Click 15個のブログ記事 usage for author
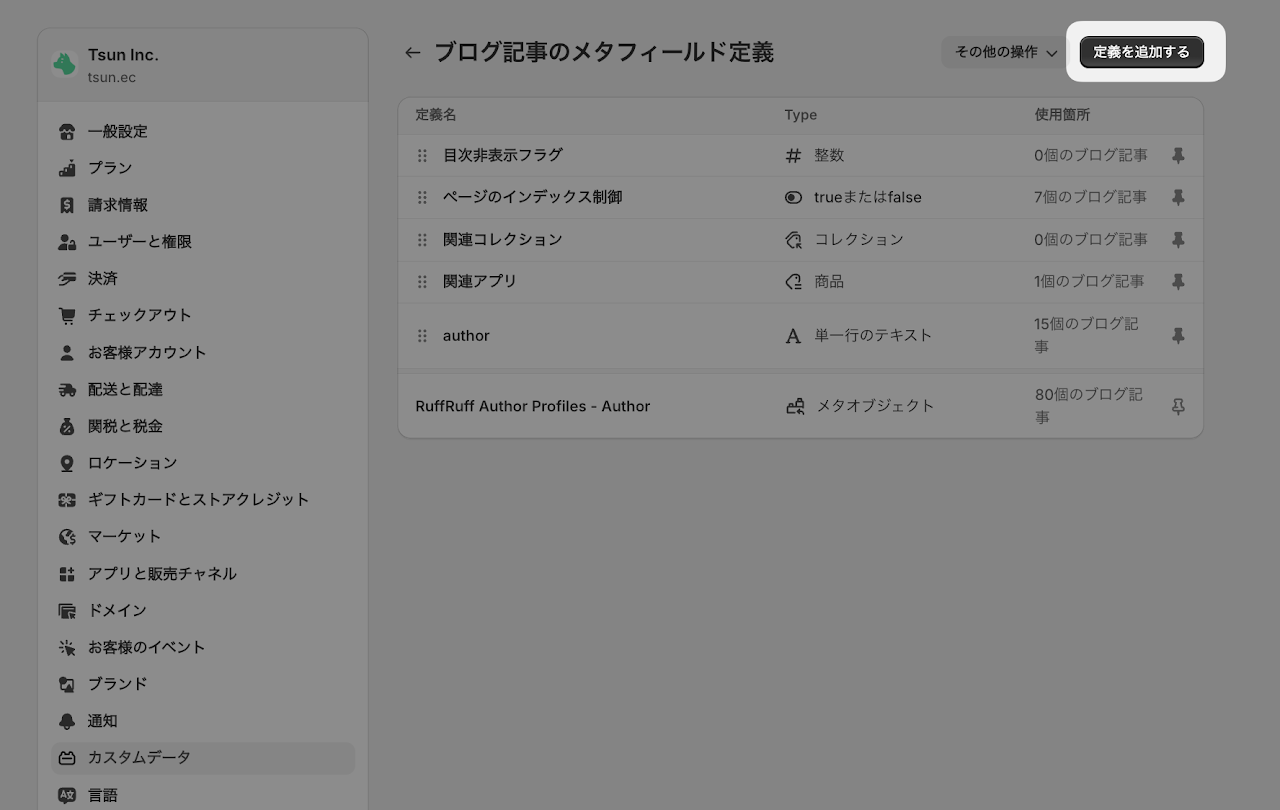This screenshot has width=1280, height=810. [1086, 335]
